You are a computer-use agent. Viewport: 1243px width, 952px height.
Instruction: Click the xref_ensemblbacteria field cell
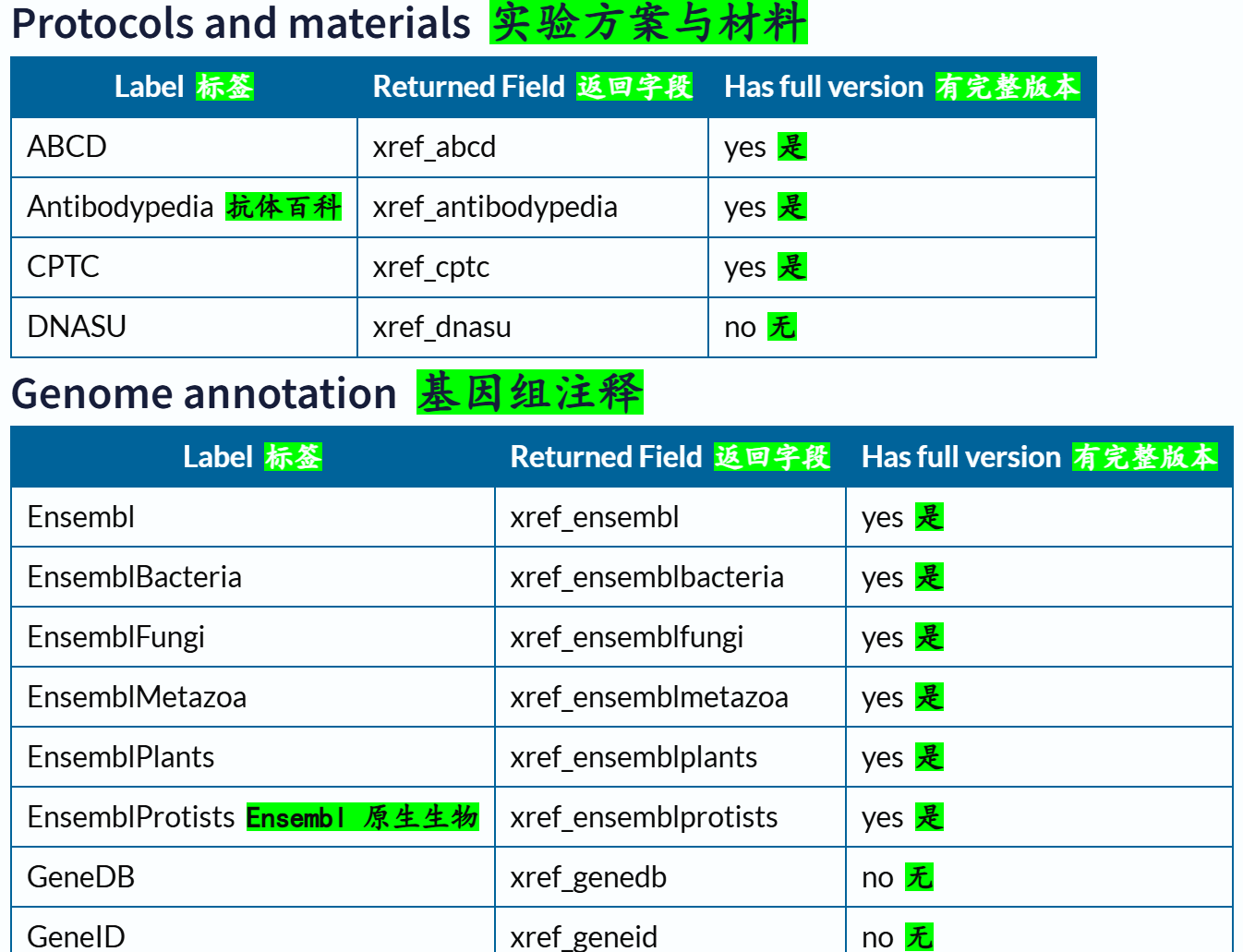(x=670, y=577)
